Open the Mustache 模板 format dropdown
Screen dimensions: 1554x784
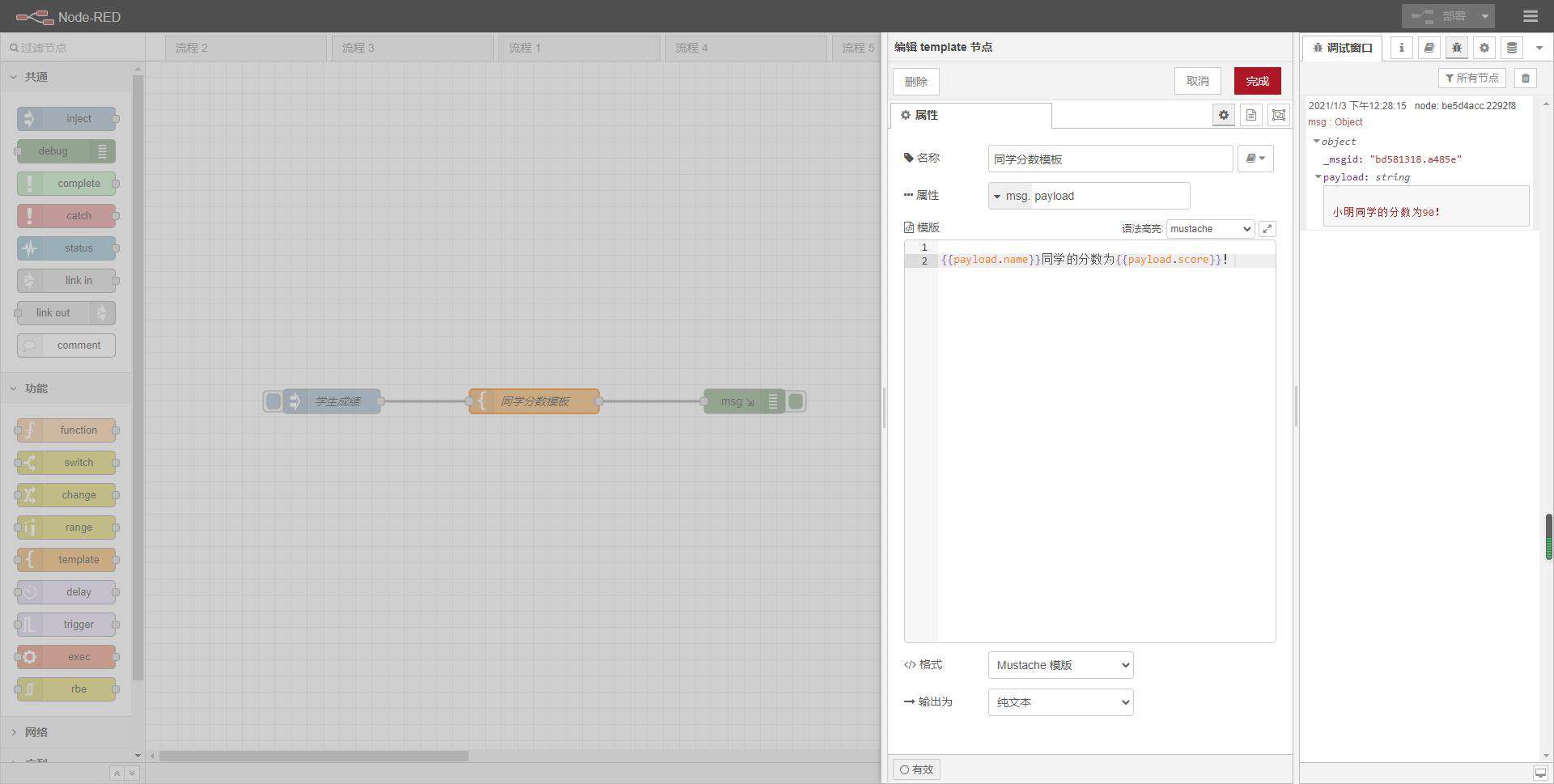[1060, 665]
